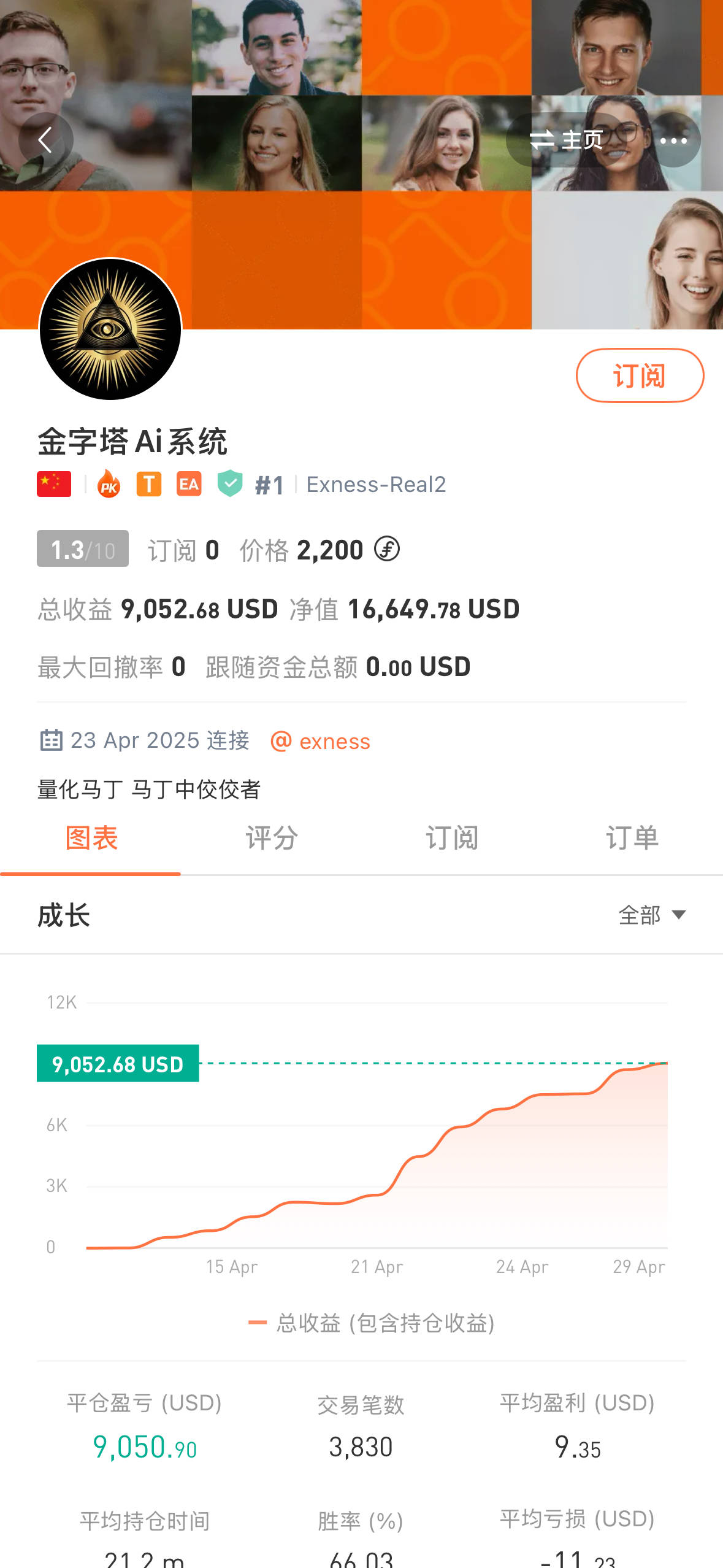Switch to the 评分 rating tab

coord(272,838)
